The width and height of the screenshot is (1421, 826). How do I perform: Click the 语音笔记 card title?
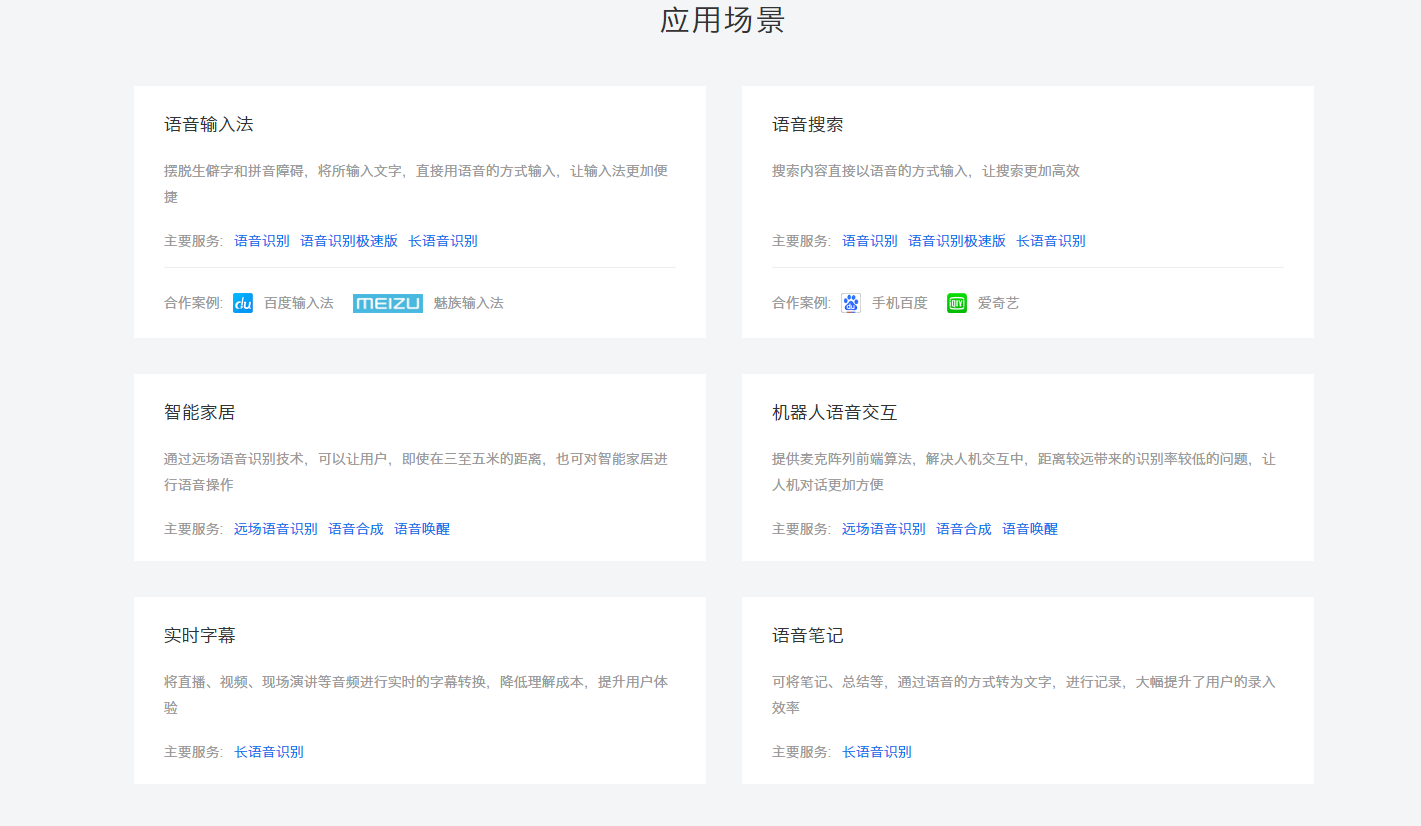pyautogui.click(x=808, y=635)
